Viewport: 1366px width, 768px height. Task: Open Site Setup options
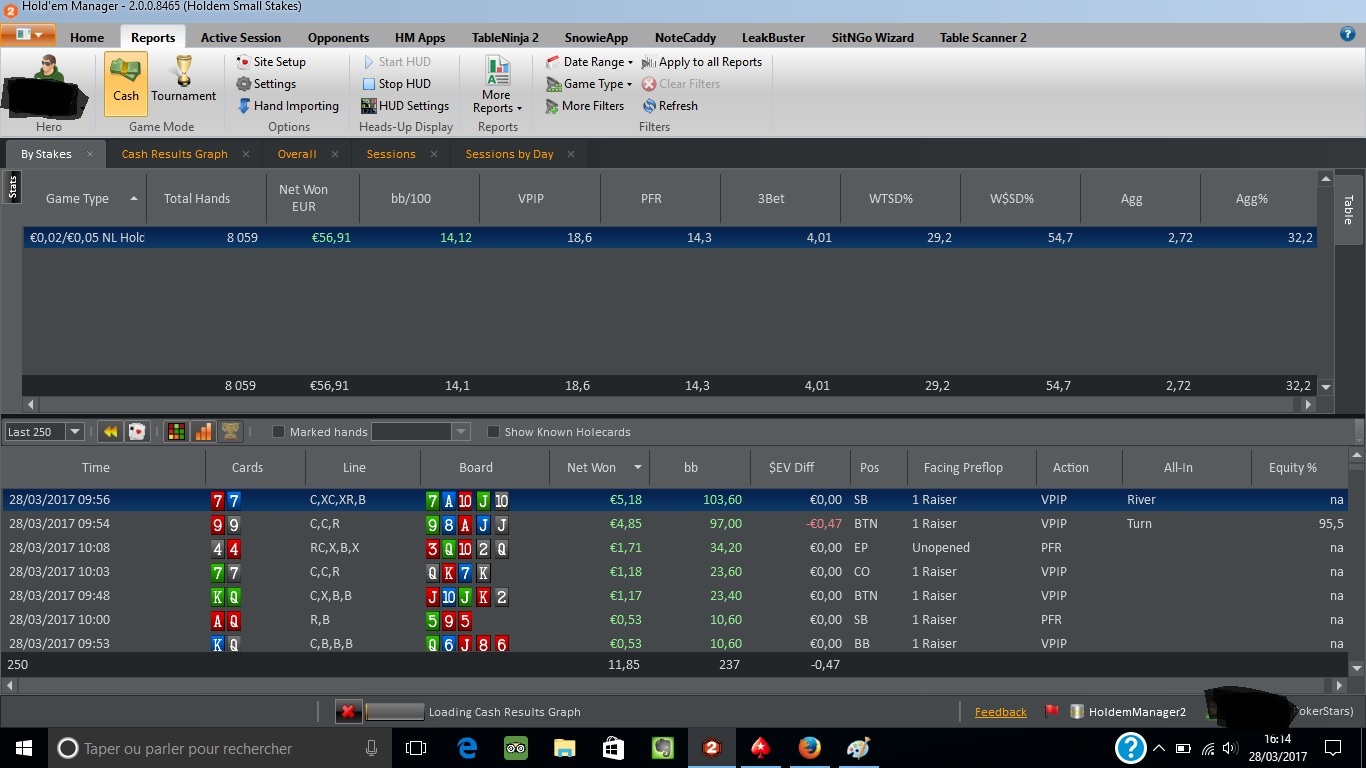pyautogui.click(x=270, y=62)
